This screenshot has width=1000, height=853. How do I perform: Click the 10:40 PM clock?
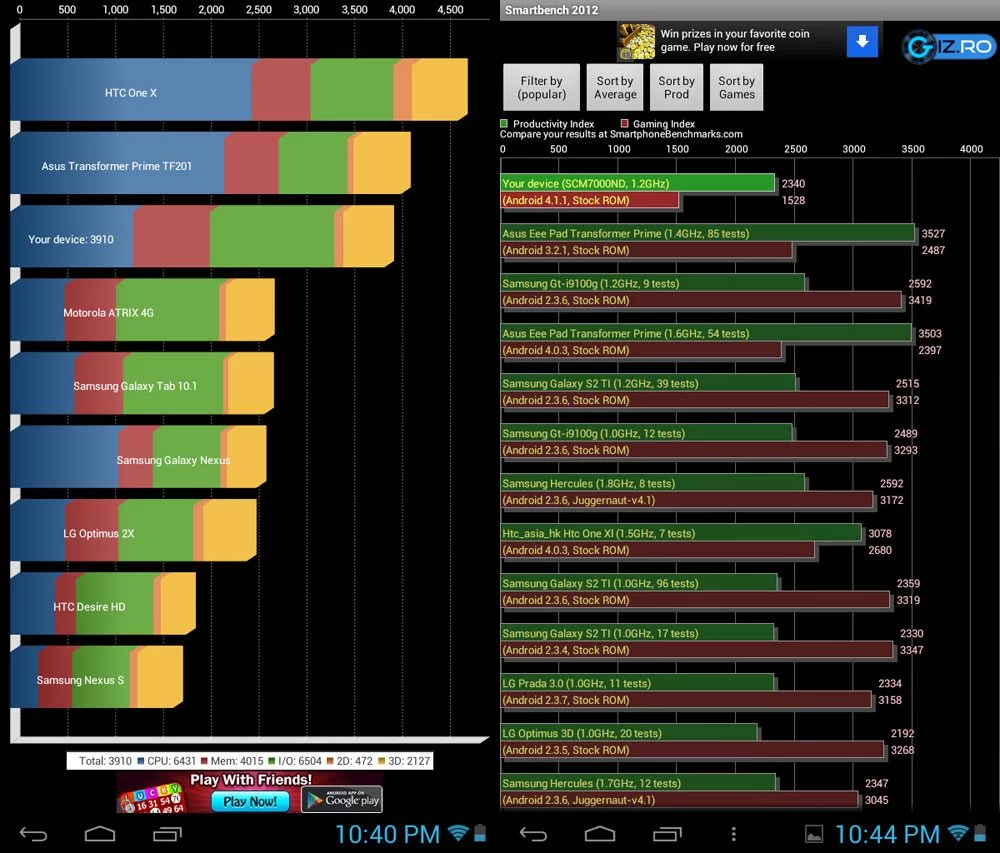388,834
